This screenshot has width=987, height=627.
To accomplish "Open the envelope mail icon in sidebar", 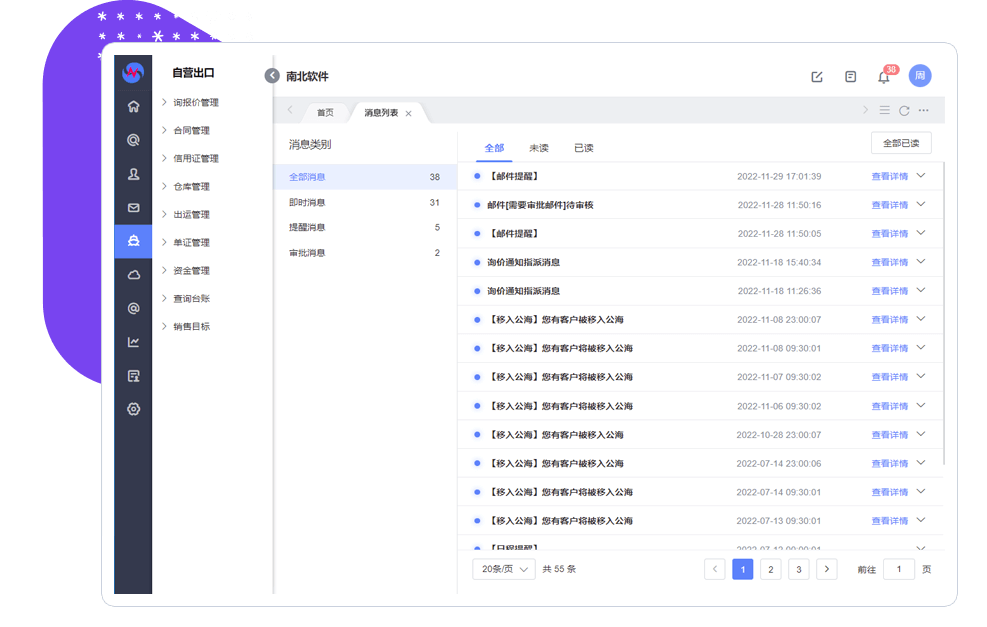I will tap(133, 208).
